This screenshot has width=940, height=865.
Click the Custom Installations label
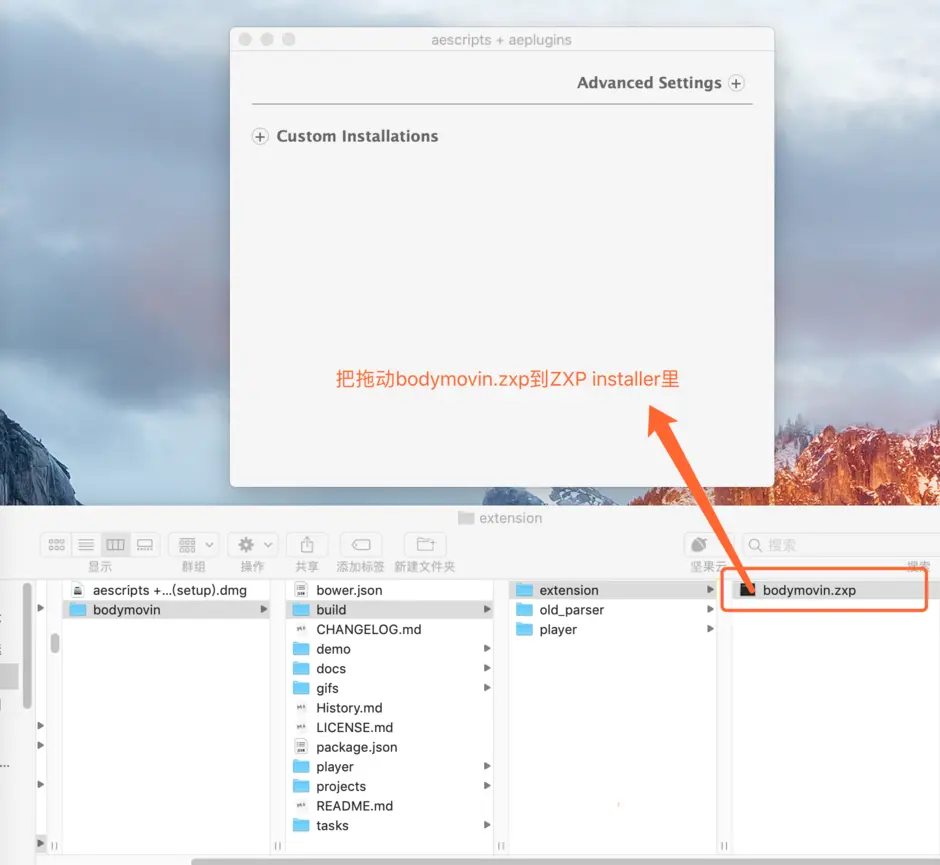click(357, 137)
